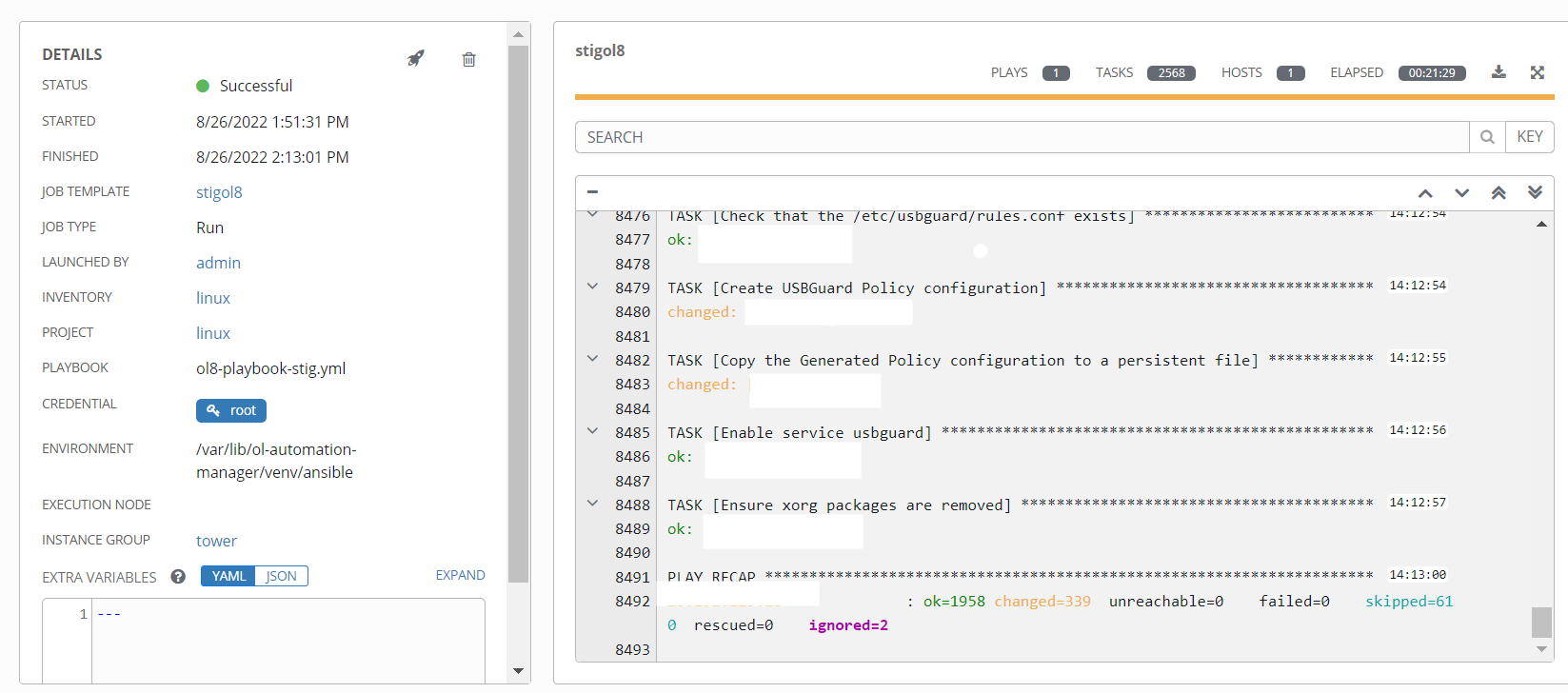Collapse all output with minus button
This screenshot has width=1568, height=693.
[592, 192]
